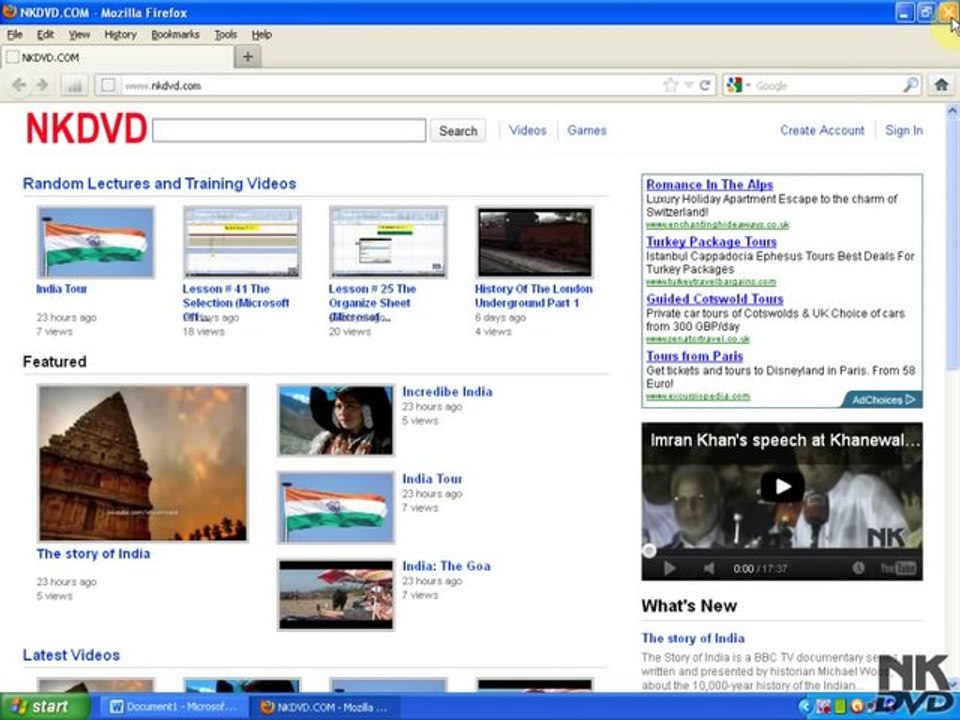Click enchantinghideaways.co.uk ad URL

tap(718, 225)
